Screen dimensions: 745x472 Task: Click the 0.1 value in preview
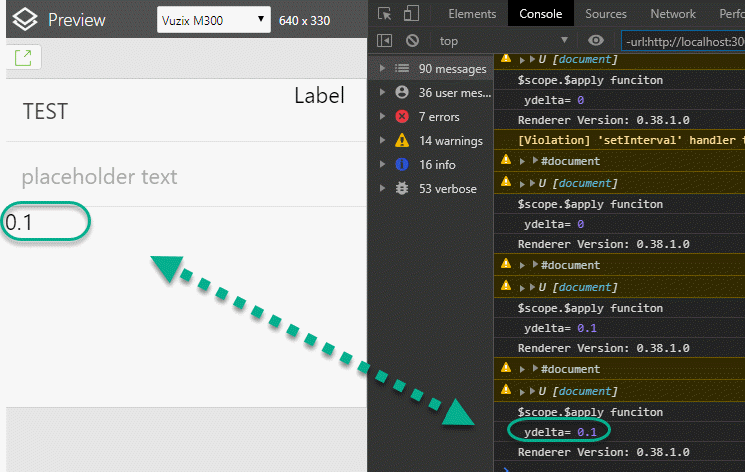point(19,222)
